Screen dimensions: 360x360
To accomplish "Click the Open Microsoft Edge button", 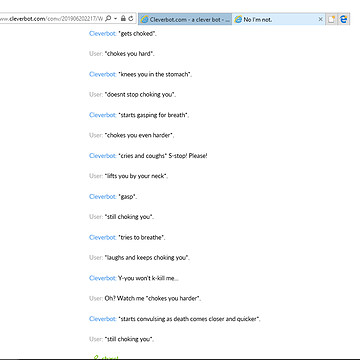I will [343, 19].
